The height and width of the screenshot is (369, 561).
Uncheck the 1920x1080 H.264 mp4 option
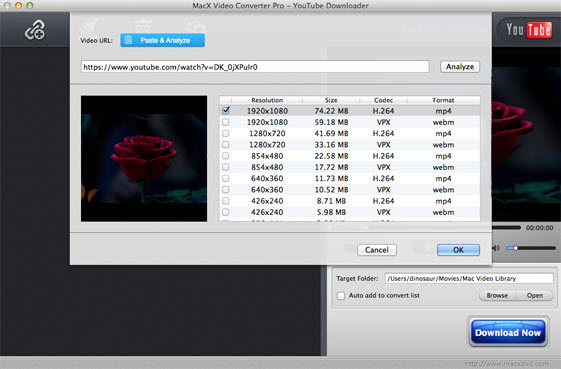[x=226, y=111]
